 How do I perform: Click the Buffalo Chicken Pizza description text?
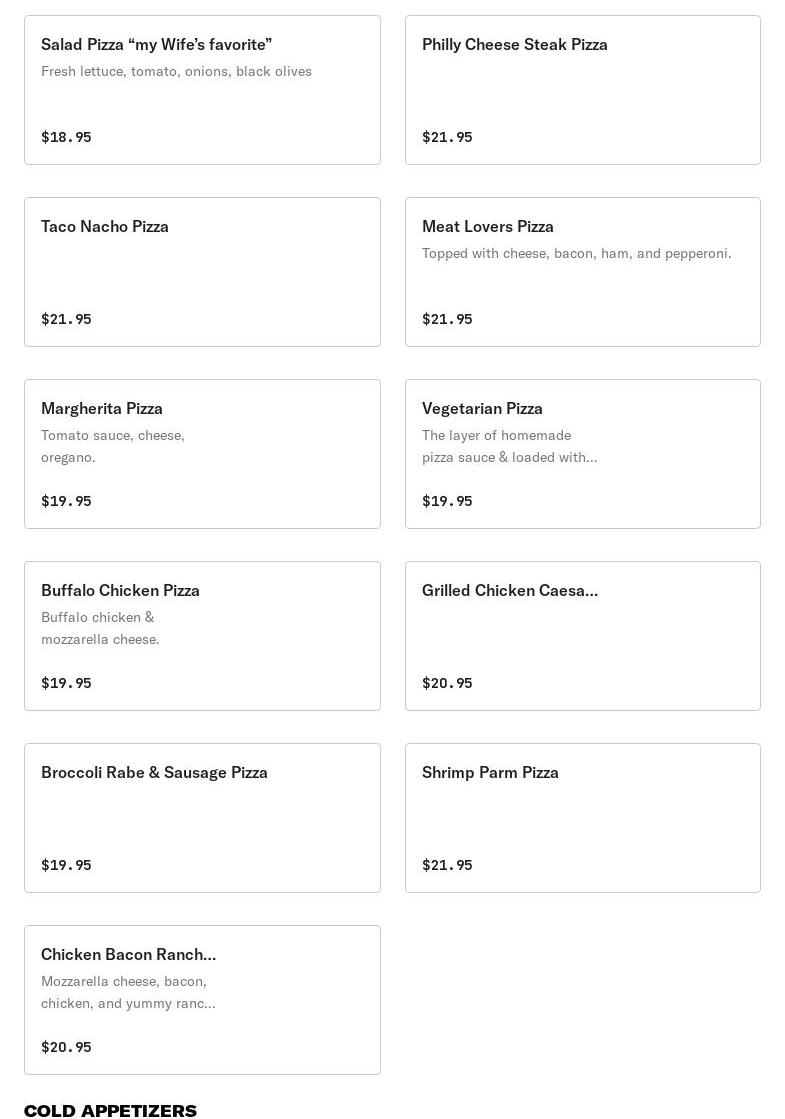pos(100,629)
